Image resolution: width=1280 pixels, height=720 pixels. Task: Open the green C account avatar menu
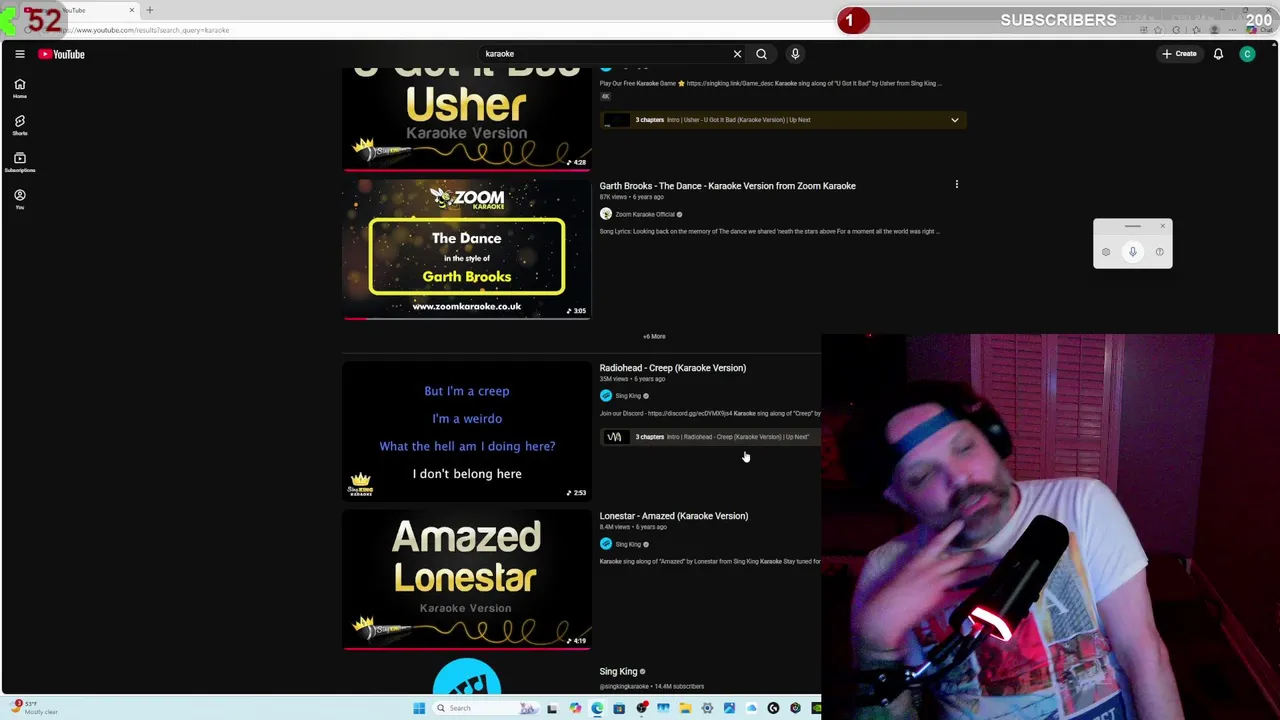click(1247, 54)
